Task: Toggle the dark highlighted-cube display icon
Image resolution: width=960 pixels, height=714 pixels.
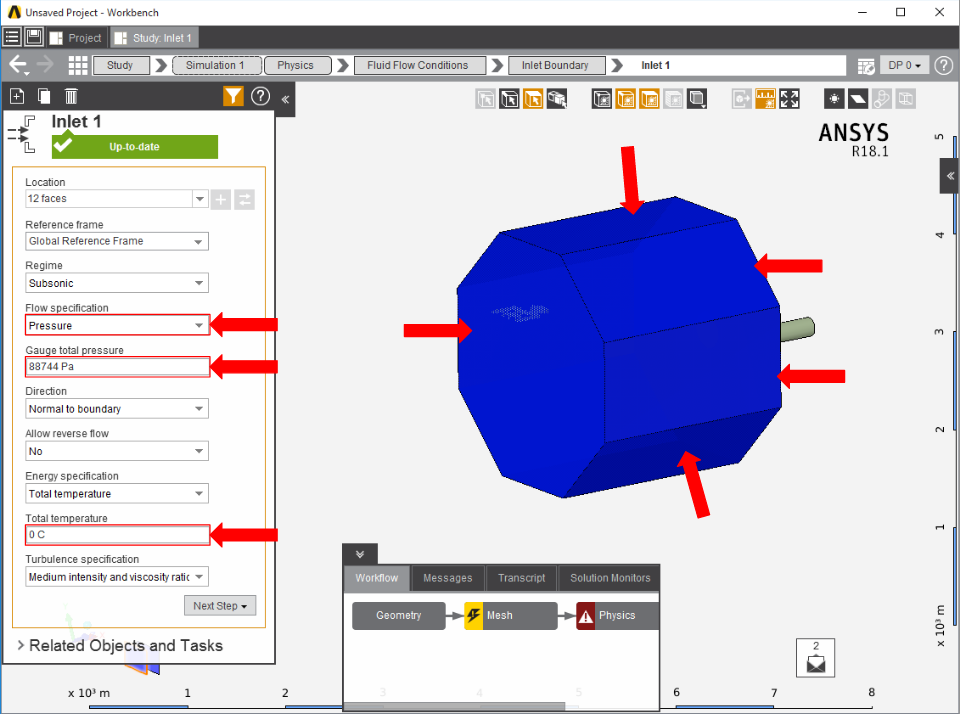Action: pyautogui.click(x=602, y=99)
